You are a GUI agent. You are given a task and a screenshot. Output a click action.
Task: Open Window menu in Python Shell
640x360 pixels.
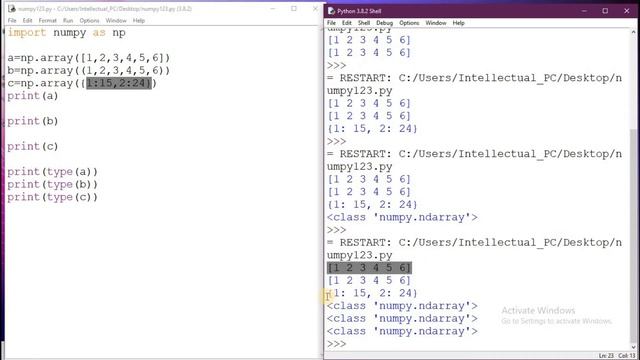pyautogui.click(x=436, y=23)
